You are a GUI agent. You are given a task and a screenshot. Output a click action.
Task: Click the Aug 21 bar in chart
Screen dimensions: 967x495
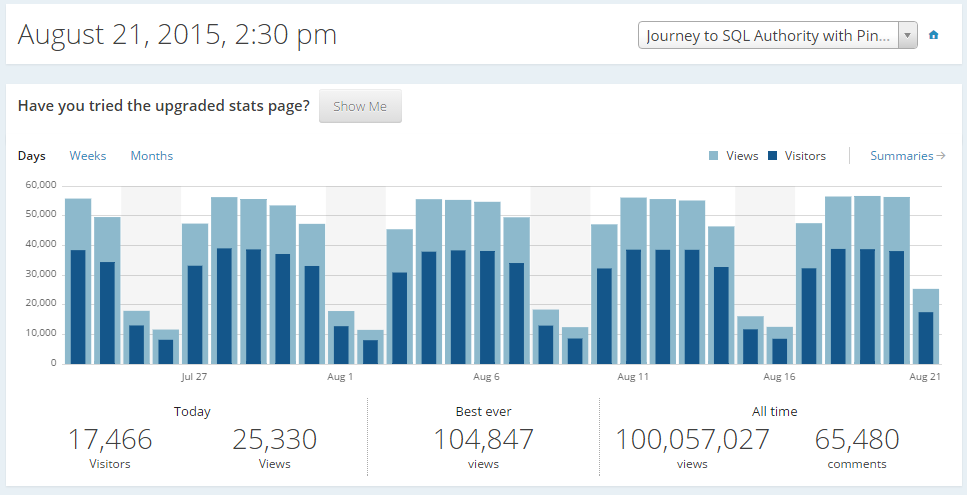point(926,330)
